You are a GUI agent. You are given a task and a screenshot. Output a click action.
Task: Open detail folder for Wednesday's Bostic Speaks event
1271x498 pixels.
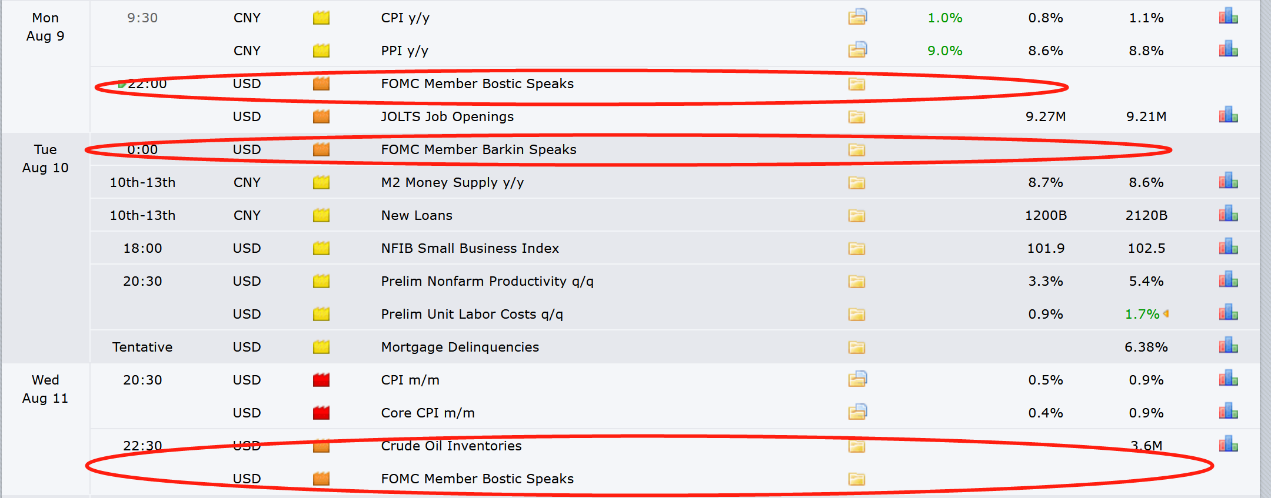click(856, 479)
